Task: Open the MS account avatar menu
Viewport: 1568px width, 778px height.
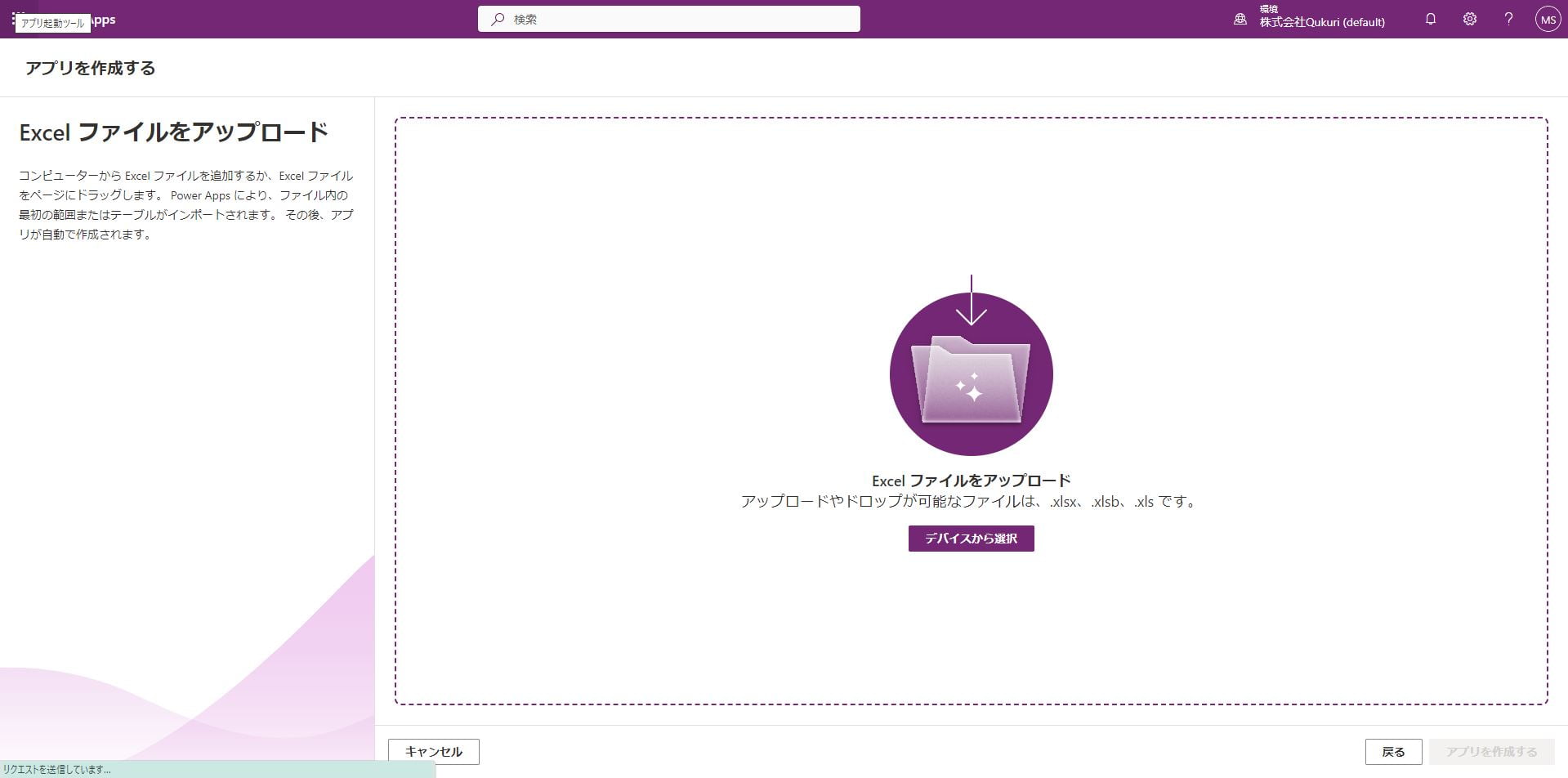Action: click(1548, 19)
